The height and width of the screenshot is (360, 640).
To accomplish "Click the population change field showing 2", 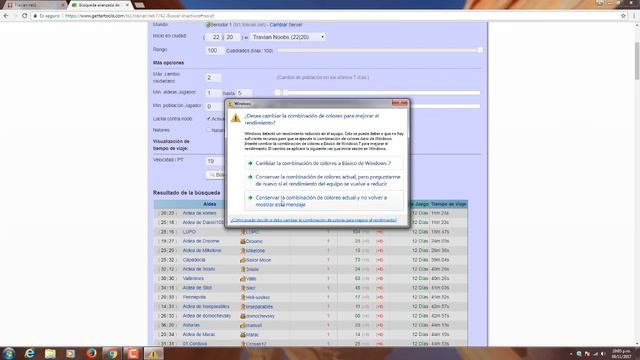I will (x=213, y=78).
